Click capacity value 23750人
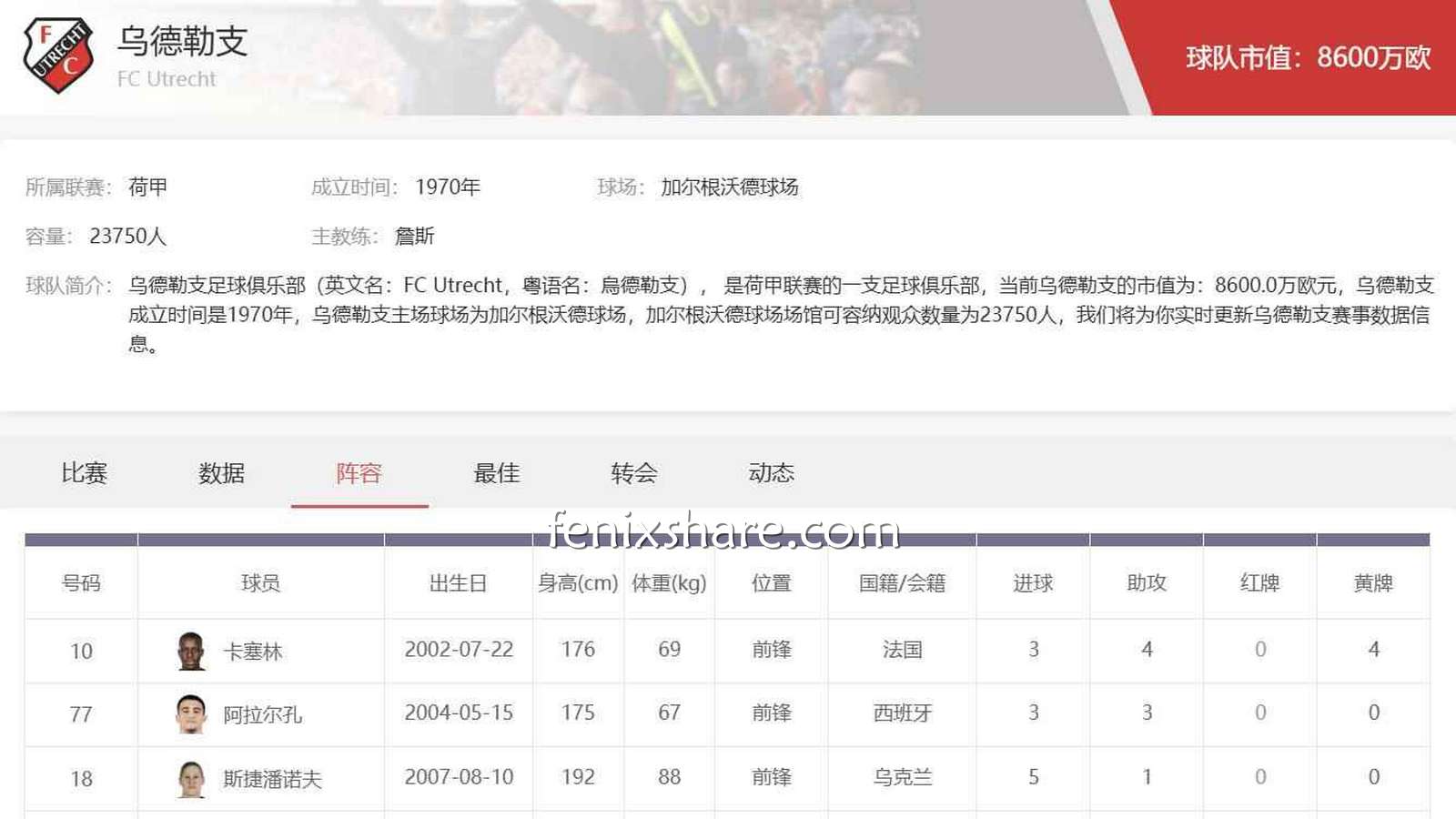The width and height of the screenshot is (1456, 819). tap(127, 236)
